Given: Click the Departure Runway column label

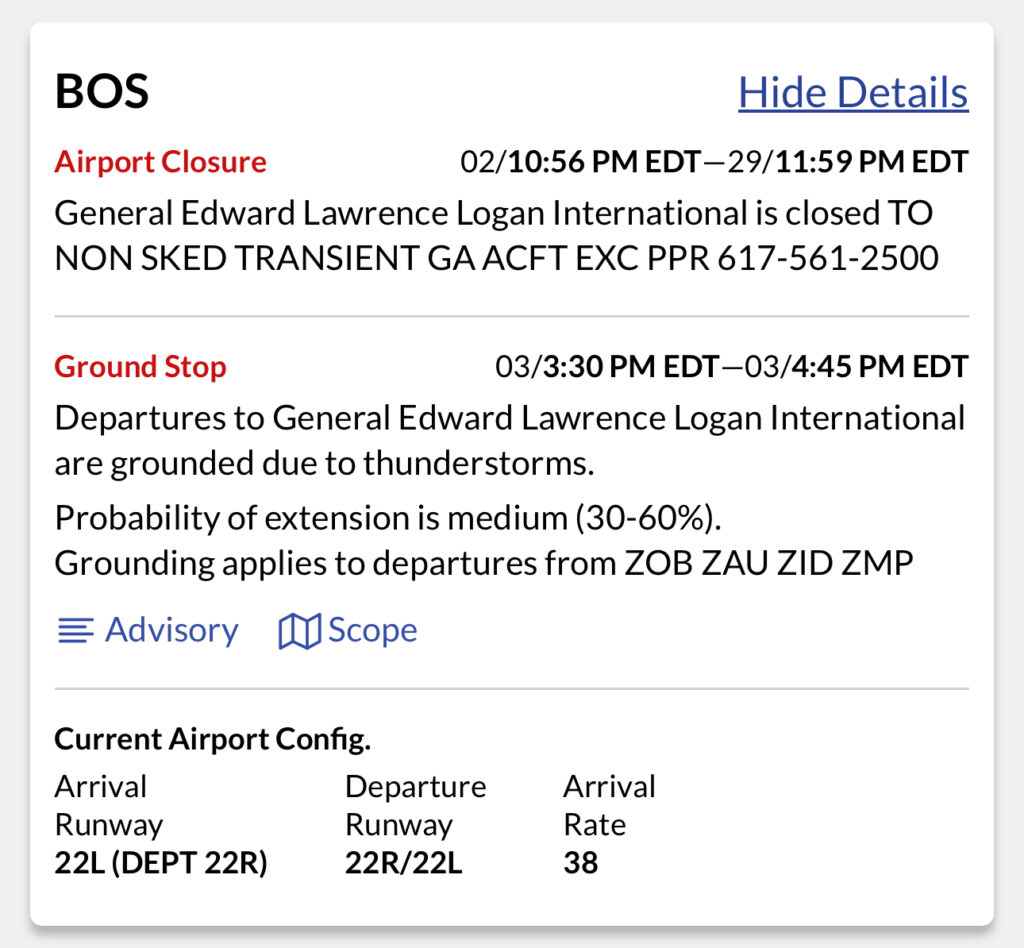Looking at the screenshot, I should tap(415, 805).
